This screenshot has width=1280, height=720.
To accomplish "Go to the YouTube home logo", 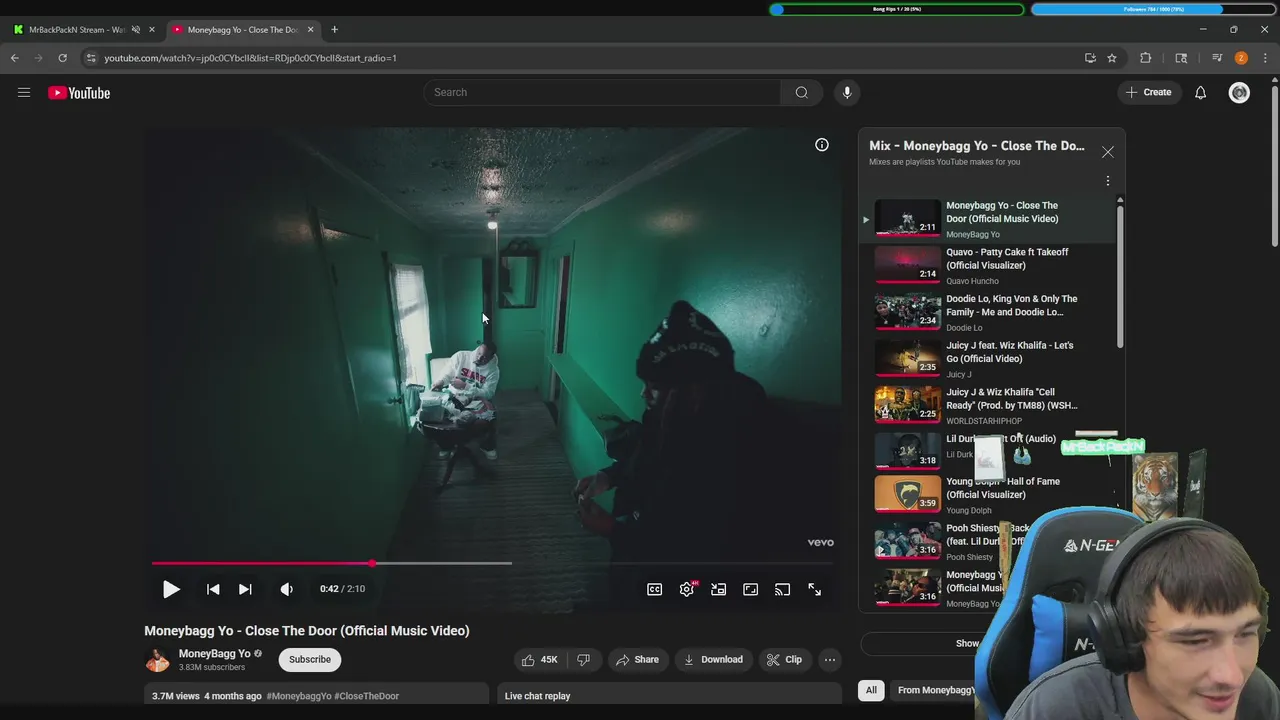I will (x=79, y=93).
